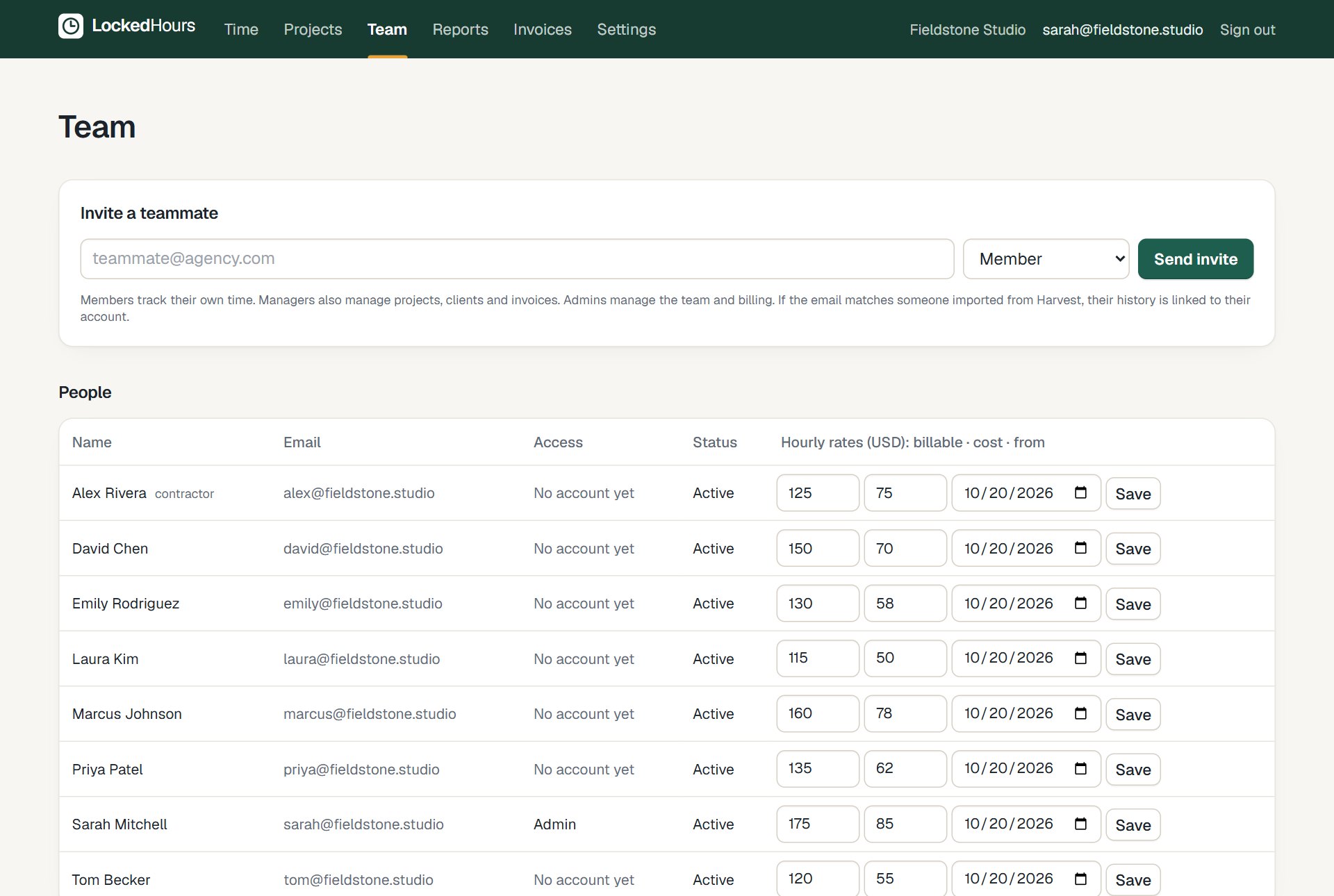The width and height of the screenshot is (1334, 896).
Task: Edit Emily Rodriguez's cost rate 58
Action: [905, 603]
